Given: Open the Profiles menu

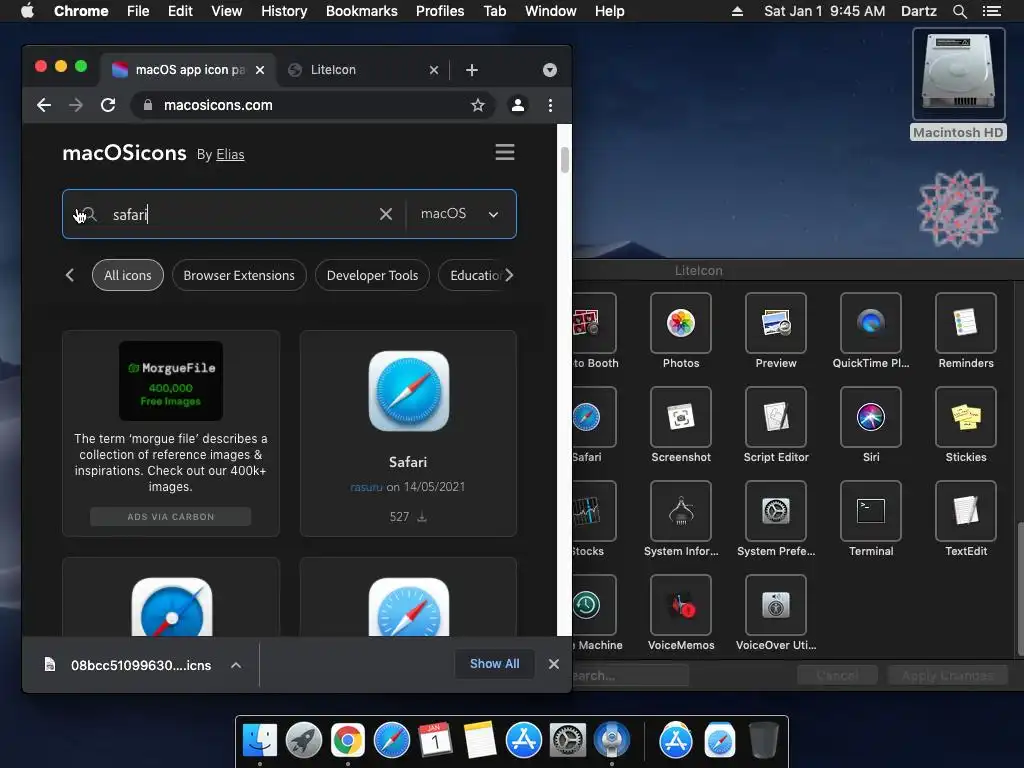Looking at the screenshot, I should [x=440, y=11].
